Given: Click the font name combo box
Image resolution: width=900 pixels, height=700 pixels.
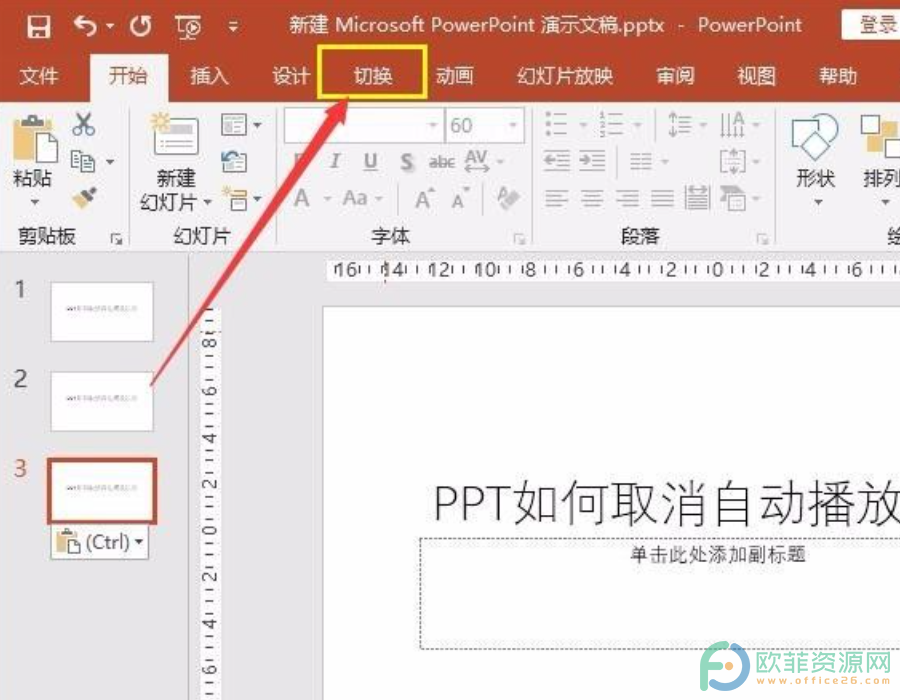Looking at the screenshot, I should tap(364, 125).
